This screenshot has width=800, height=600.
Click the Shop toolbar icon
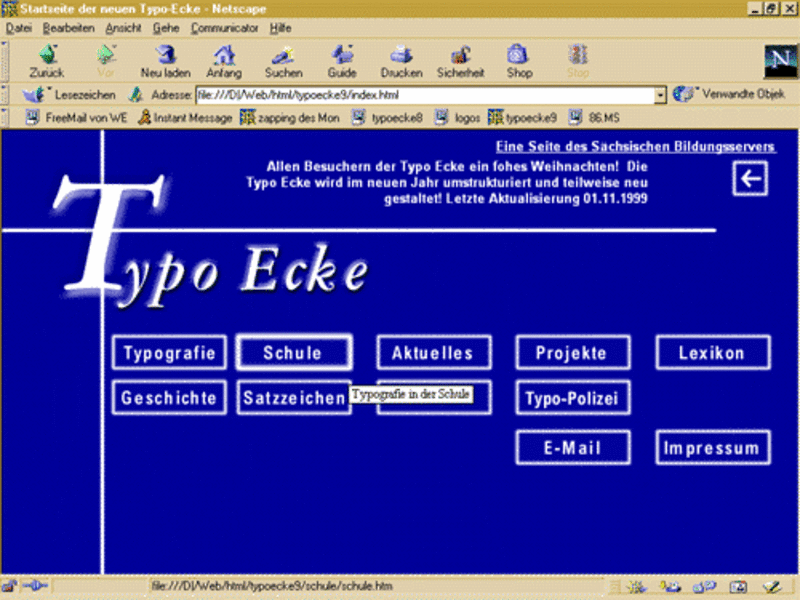(x=518, y=54)
